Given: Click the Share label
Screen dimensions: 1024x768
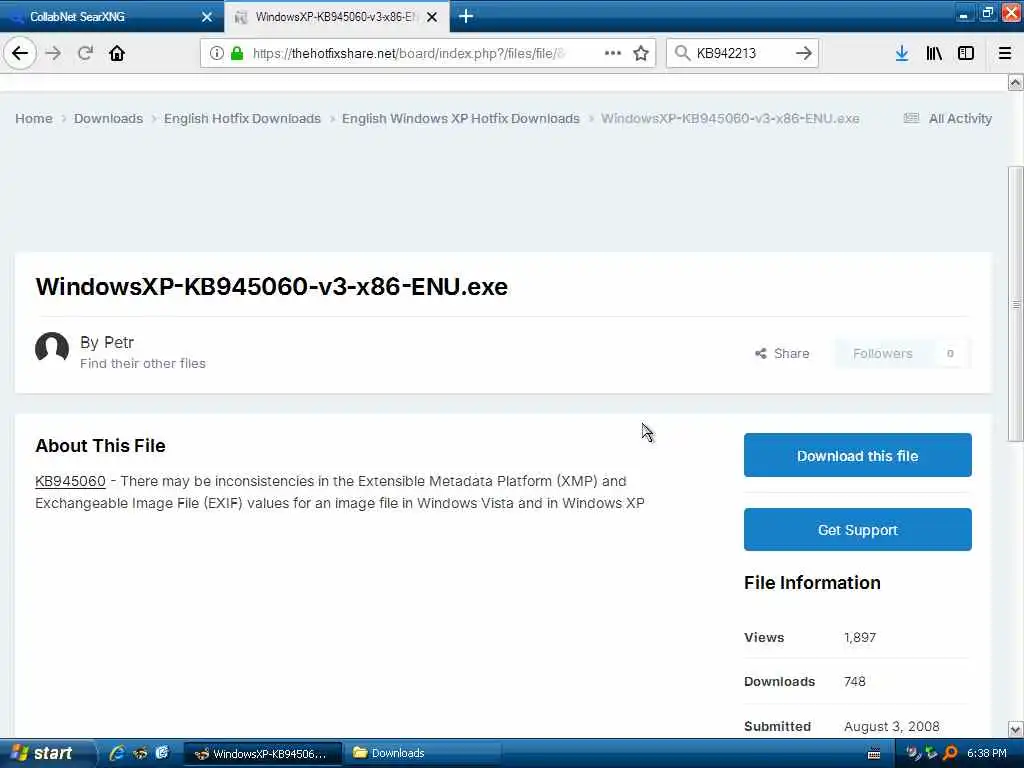Looking at the screenshot, I should click(x=792, y=353).
